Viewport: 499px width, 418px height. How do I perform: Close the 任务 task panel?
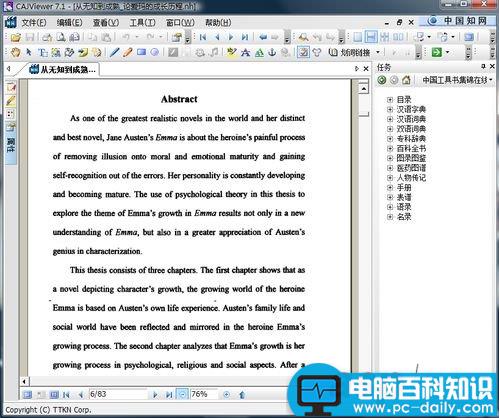492,67
